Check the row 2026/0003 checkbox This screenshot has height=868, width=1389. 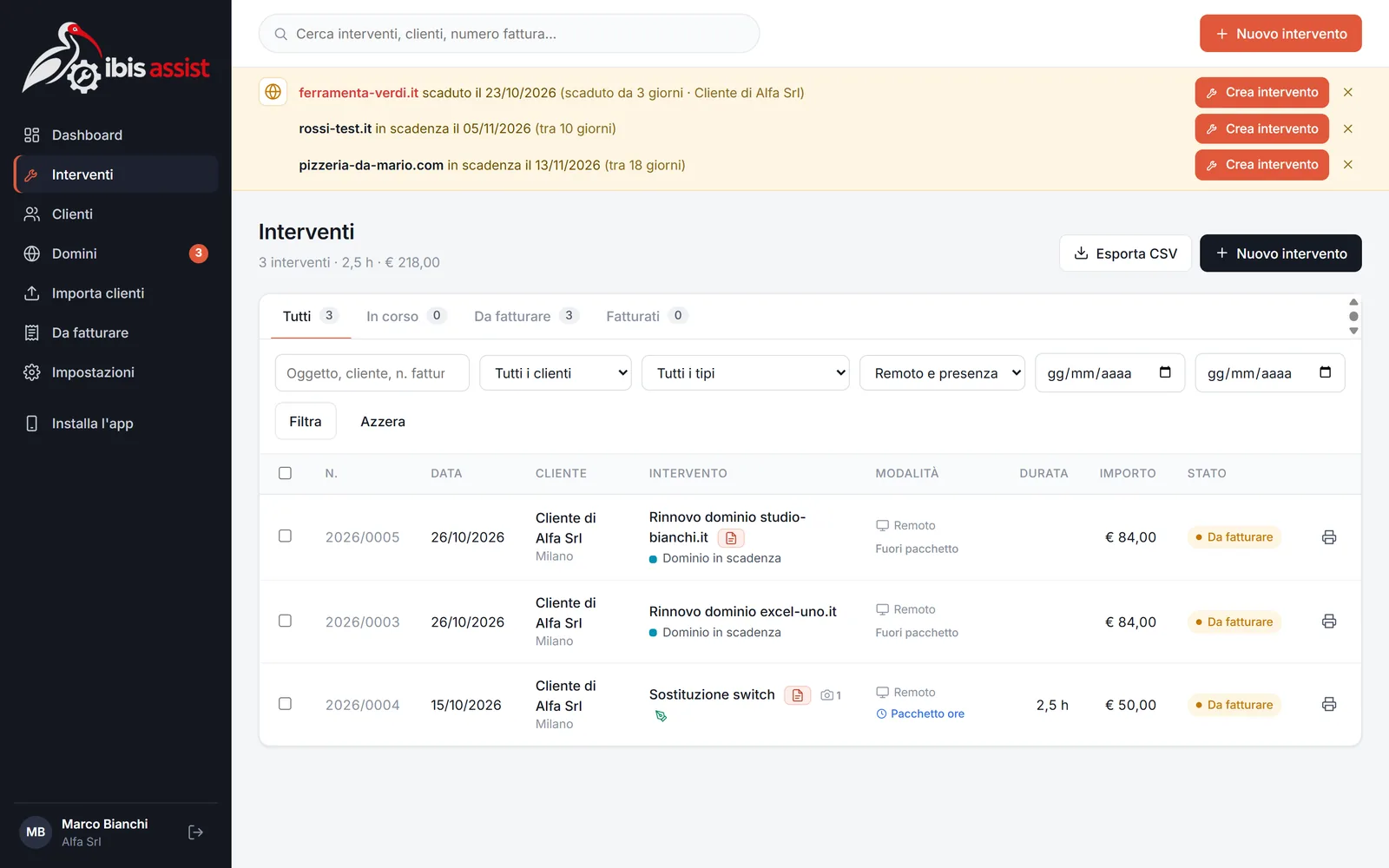tap(285, 621)
